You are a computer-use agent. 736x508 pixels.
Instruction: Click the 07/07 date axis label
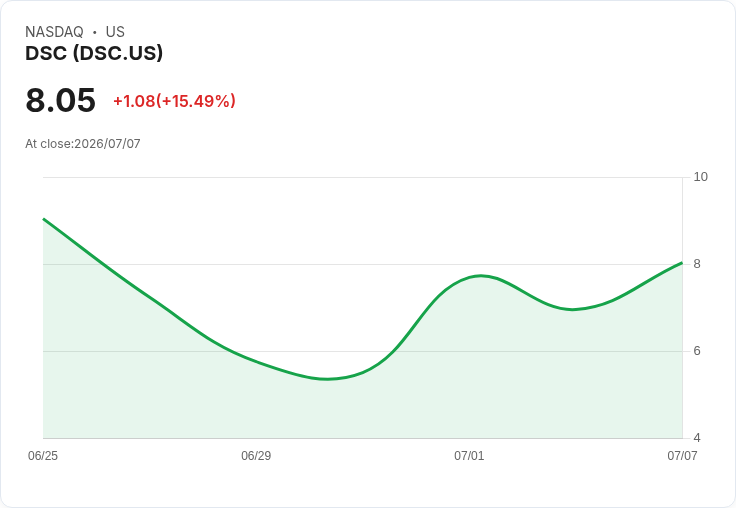point(682,455)
